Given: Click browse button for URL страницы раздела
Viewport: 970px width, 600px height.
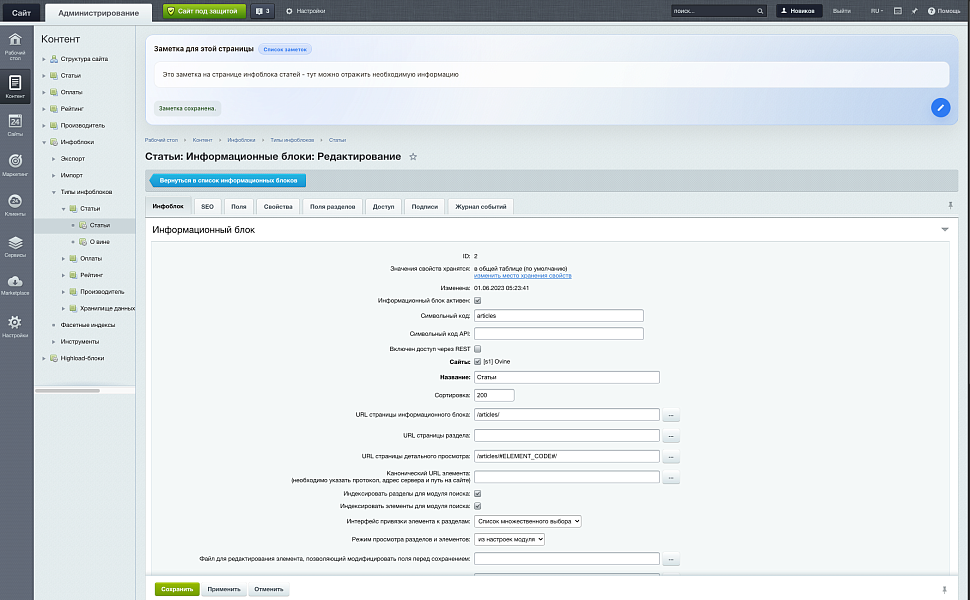Looking at the screenshot, I should [671, 436].
